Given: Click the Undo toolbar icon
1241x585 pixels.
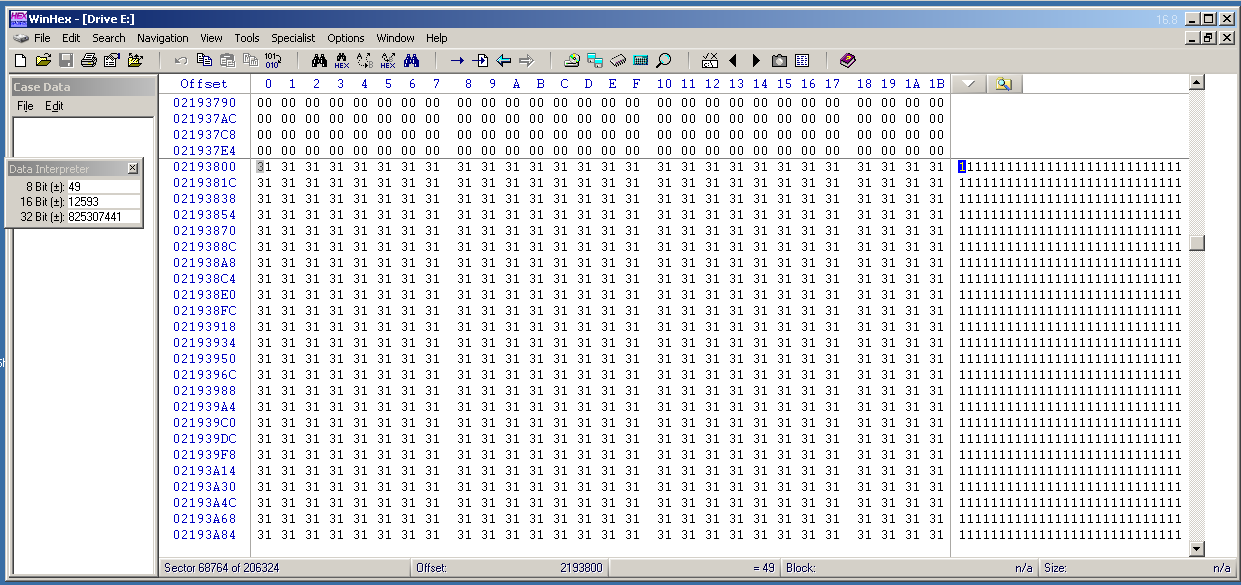Looking at the screenshot, I should (x=181, y=60).
